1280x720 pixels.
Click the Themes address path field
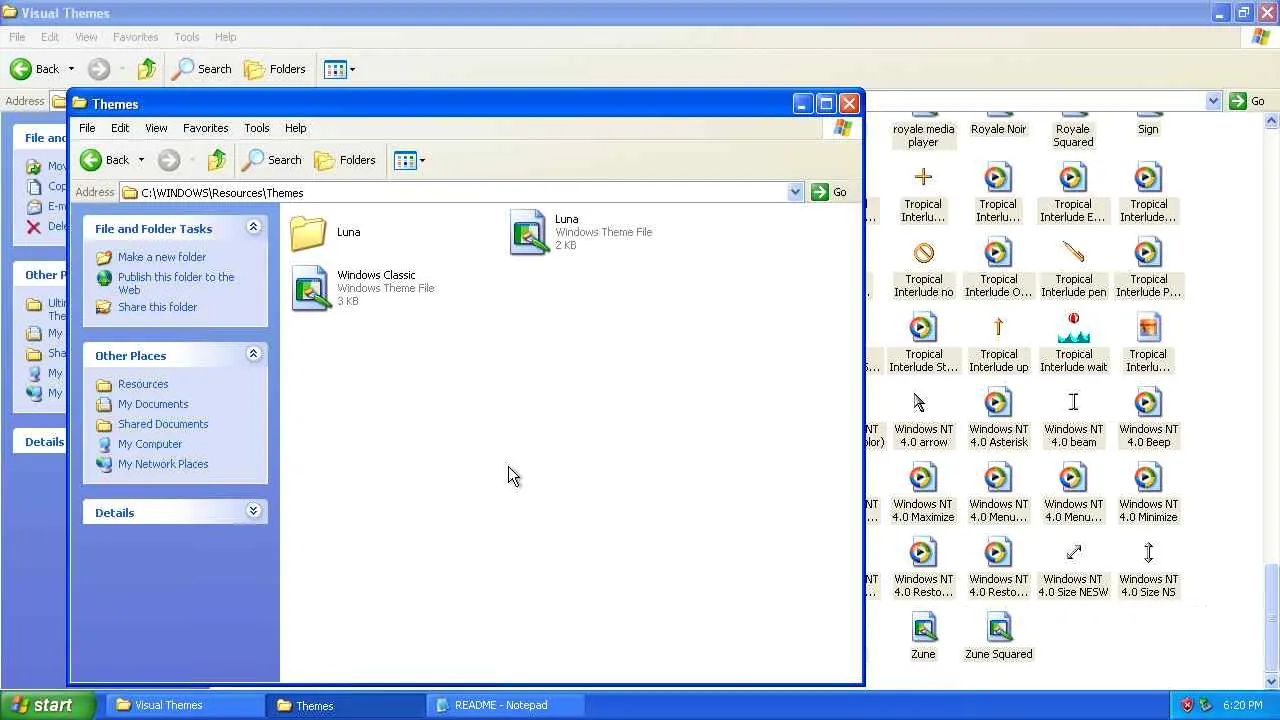pyautogui.click(x=453, y=192)
